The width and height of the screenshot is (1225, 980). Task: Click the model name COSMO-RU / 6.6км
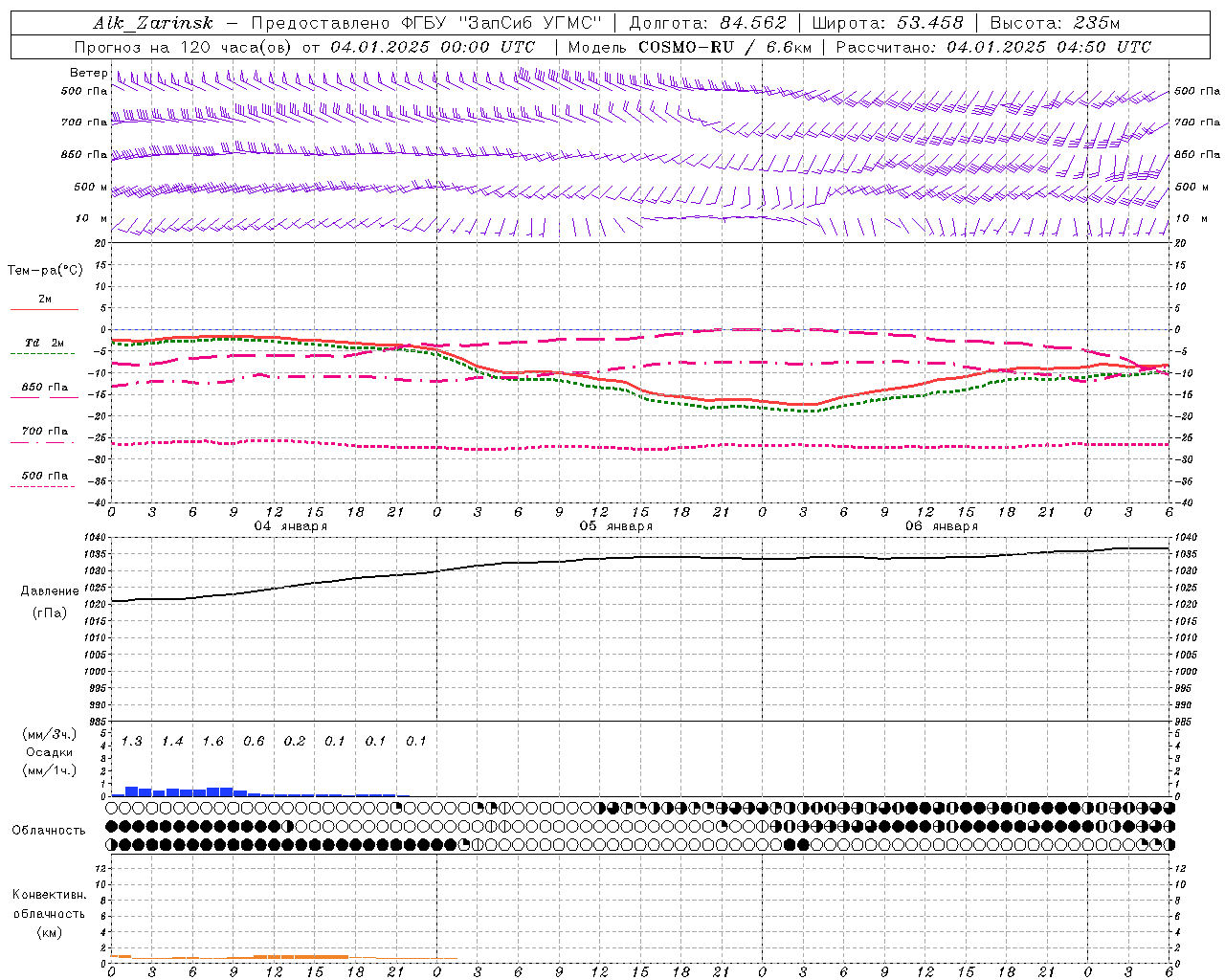tap(724, 47)
